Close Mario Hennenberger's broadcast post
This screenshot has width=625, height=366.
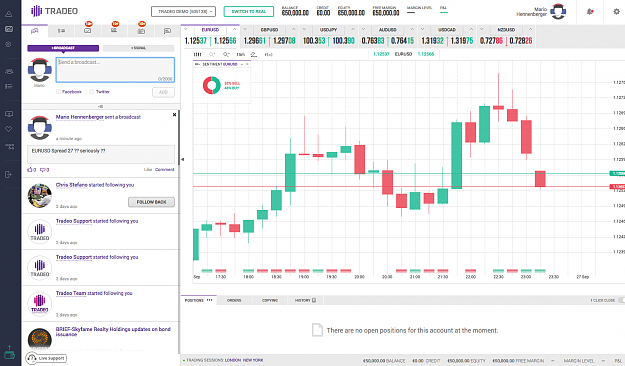[x=174, y=115]
